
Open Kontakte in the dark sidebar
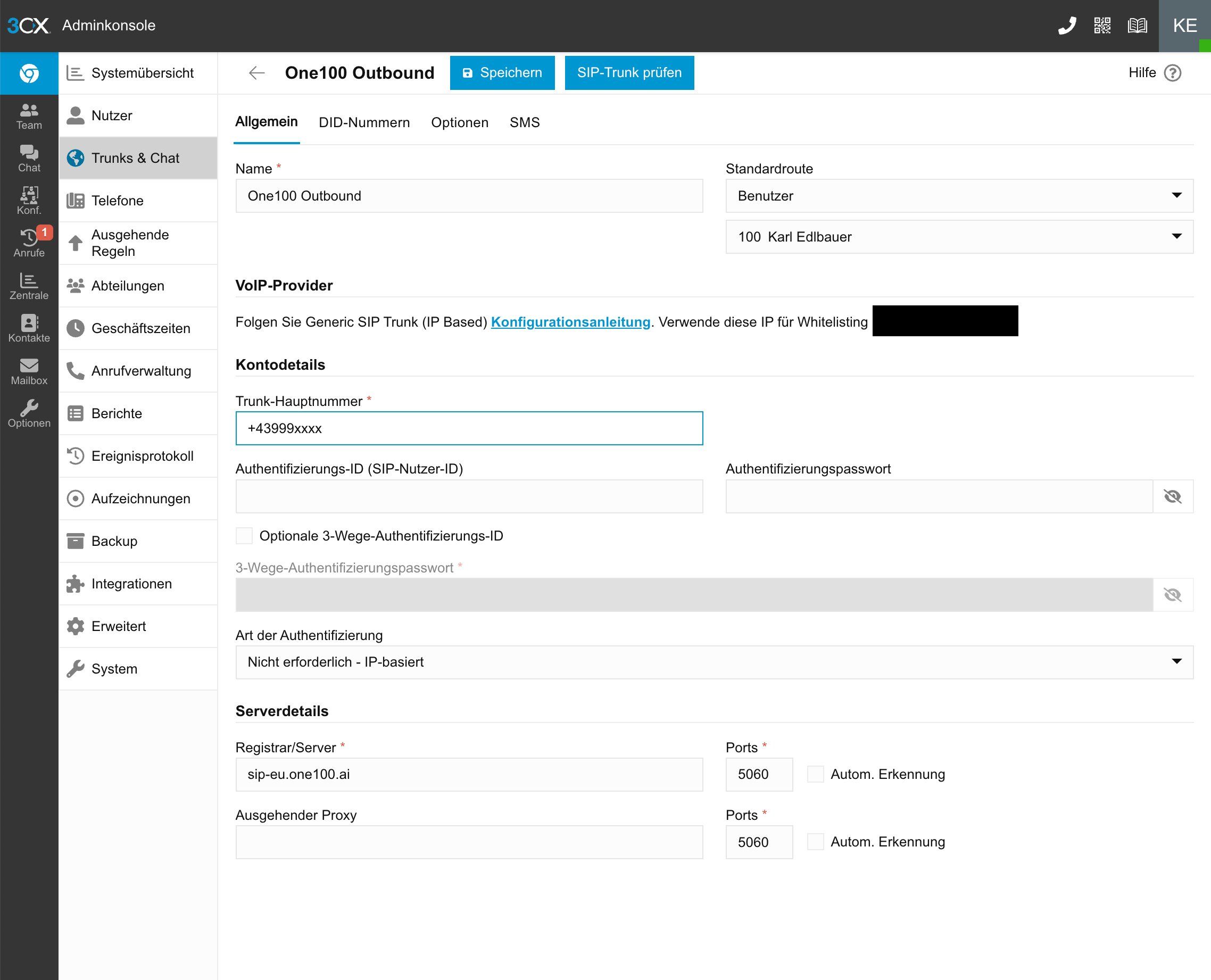pos(29,329)
